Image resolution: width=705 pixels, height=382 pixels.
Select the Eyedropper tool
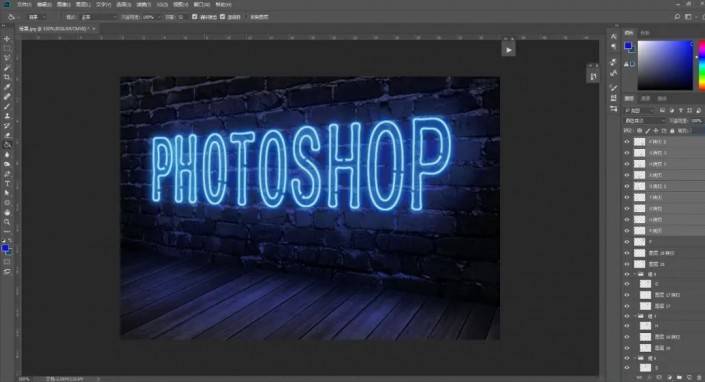(7, 87)
